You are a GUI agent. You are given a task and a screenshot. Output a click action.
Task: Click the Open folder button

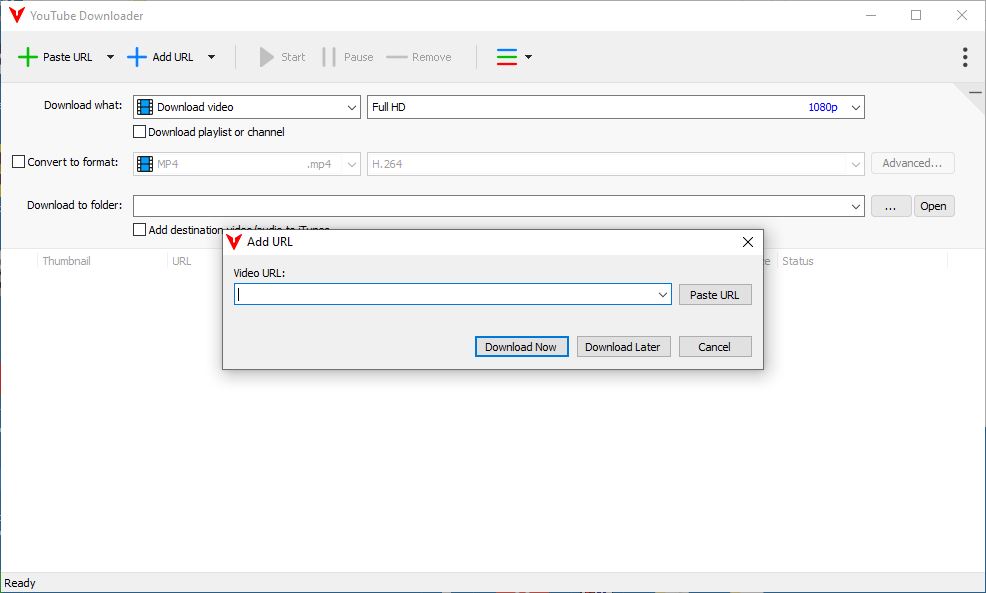(x=934, y=206)
